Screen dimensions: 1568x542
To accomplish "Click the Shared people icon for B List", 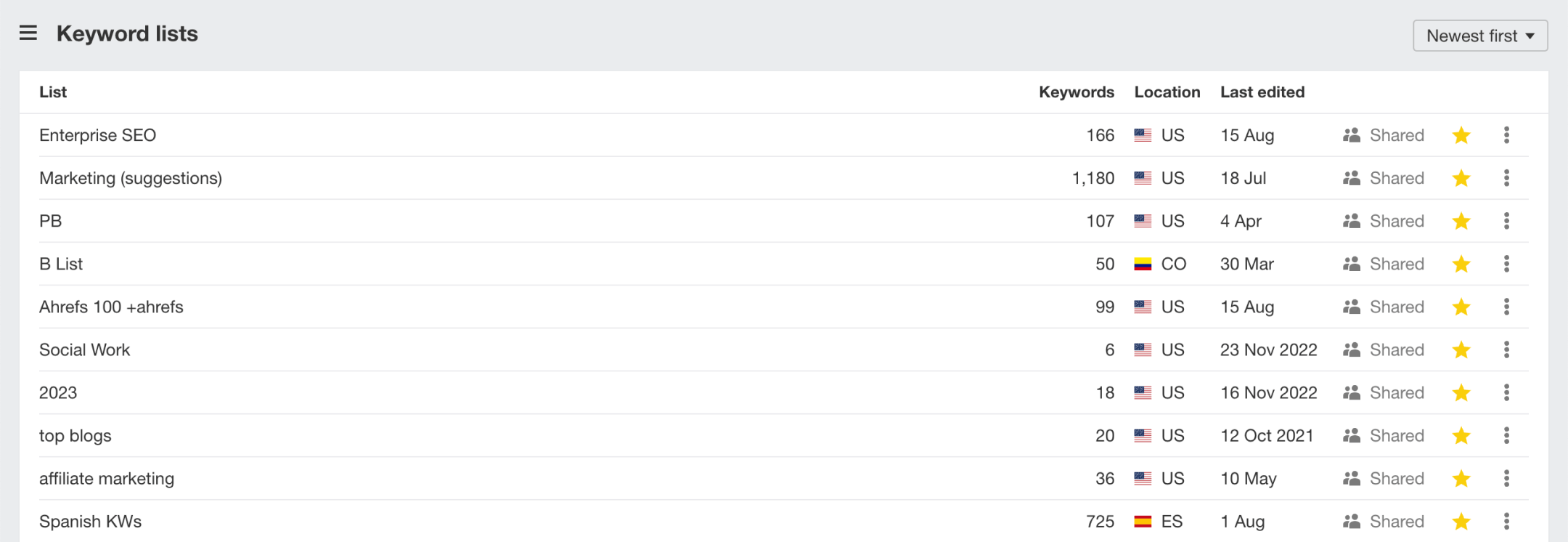I will click(x=1352, y=264).
